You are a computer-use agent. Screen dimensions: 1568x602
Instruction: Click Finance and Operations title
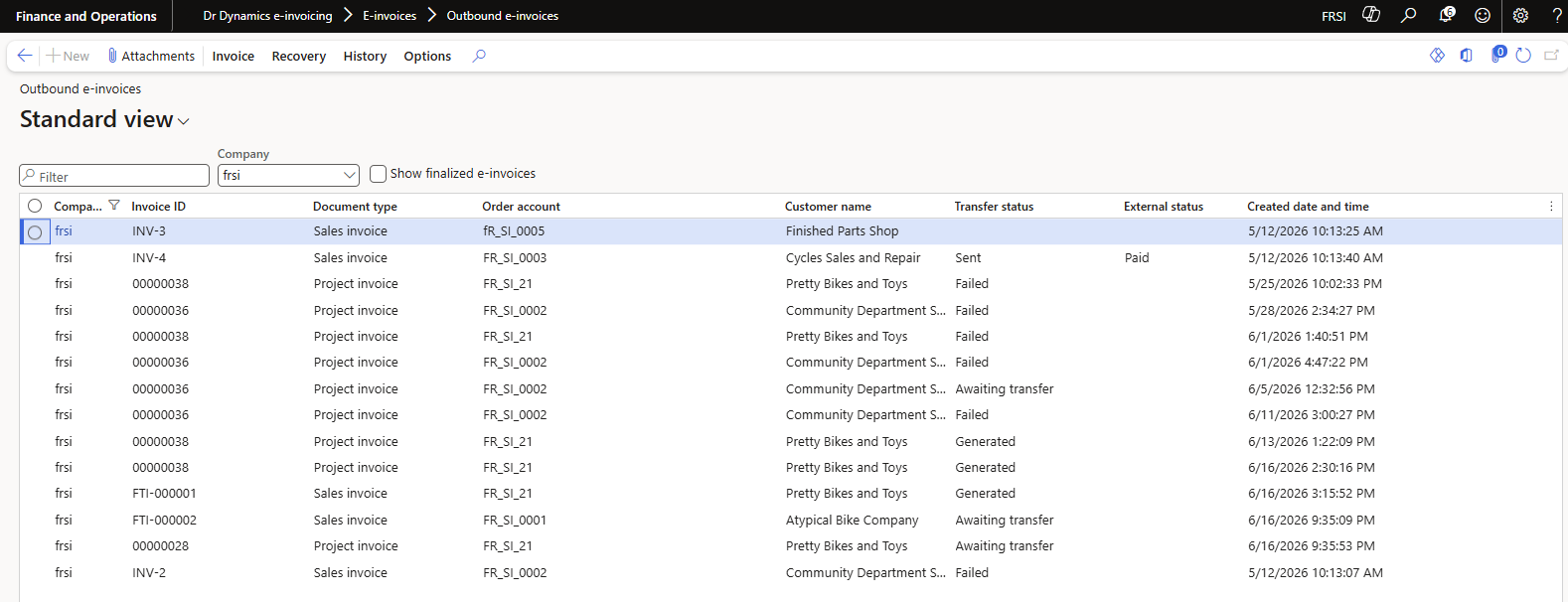pyautogui.click(x=86, y=16)
